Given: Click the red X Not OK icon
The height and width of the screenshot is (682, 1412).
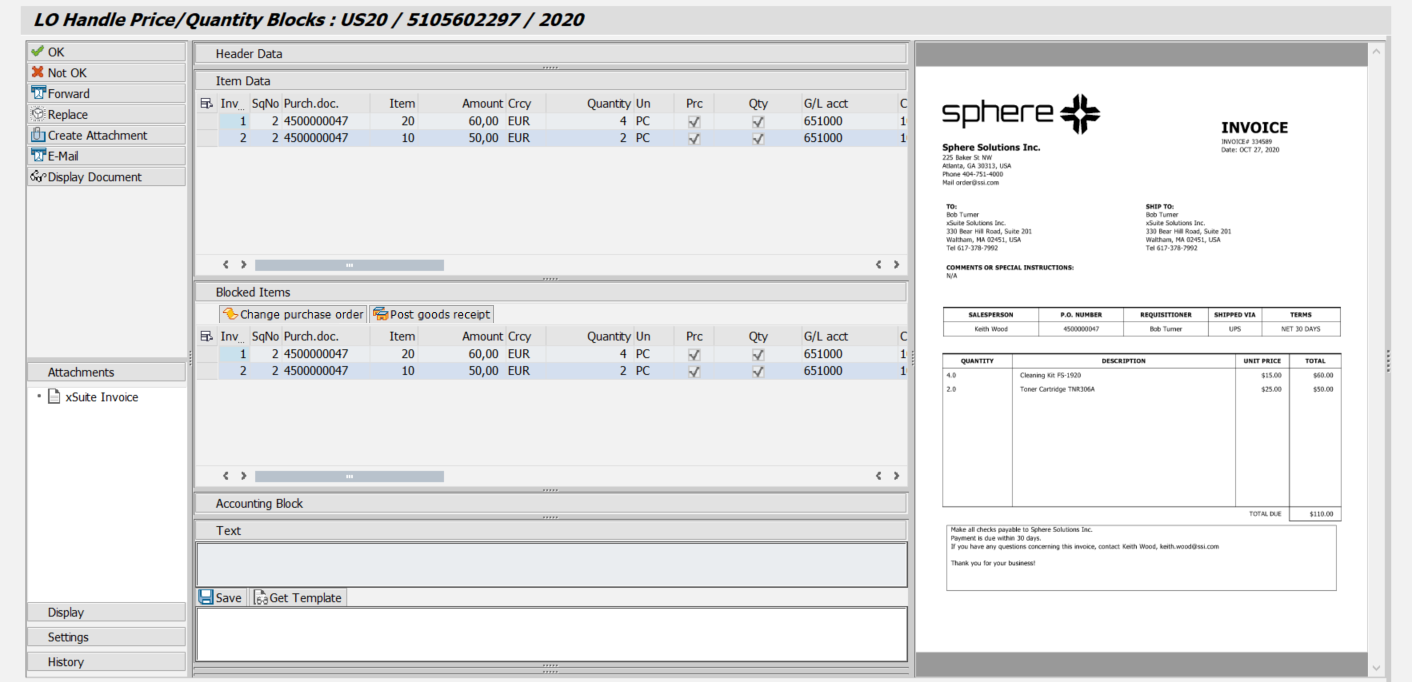Looking at the screenshot, I should point(38,73).
